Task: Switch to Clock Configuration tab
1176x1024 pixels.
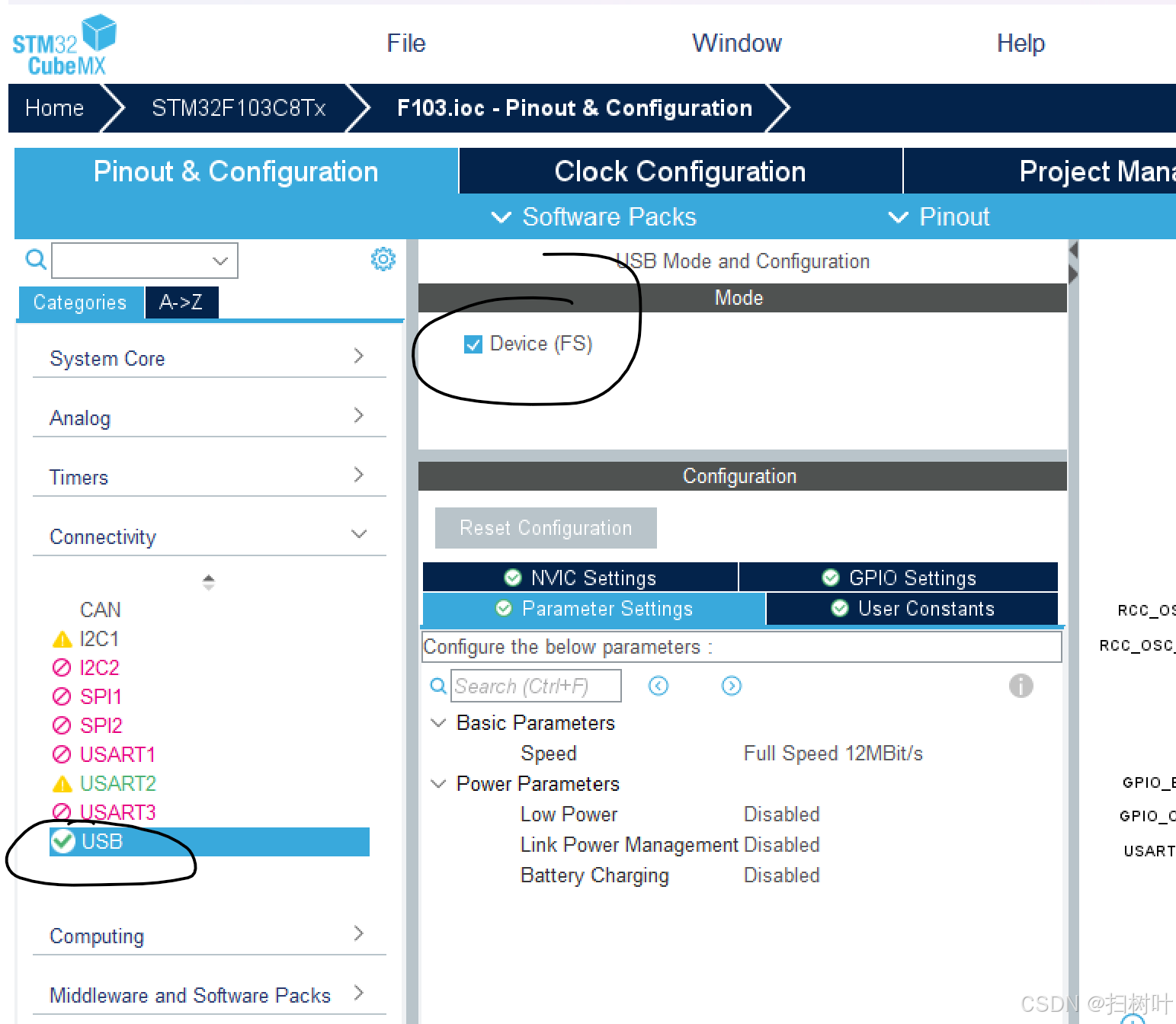Action: point(681,171)
